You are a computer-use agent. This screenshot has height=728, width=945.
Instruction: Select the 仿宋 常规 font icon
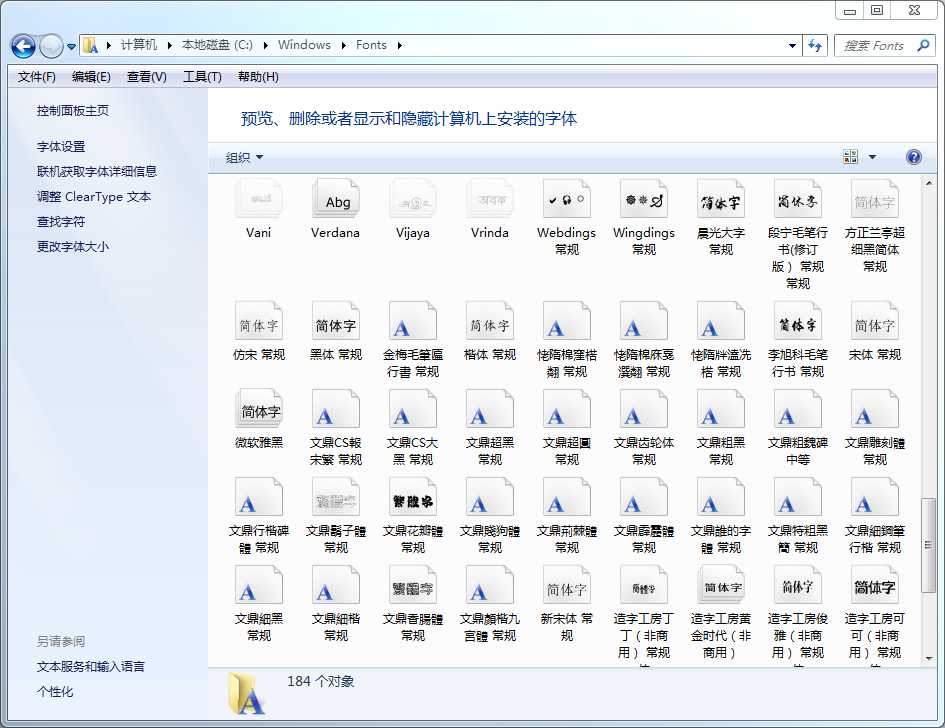click(259, 322)
